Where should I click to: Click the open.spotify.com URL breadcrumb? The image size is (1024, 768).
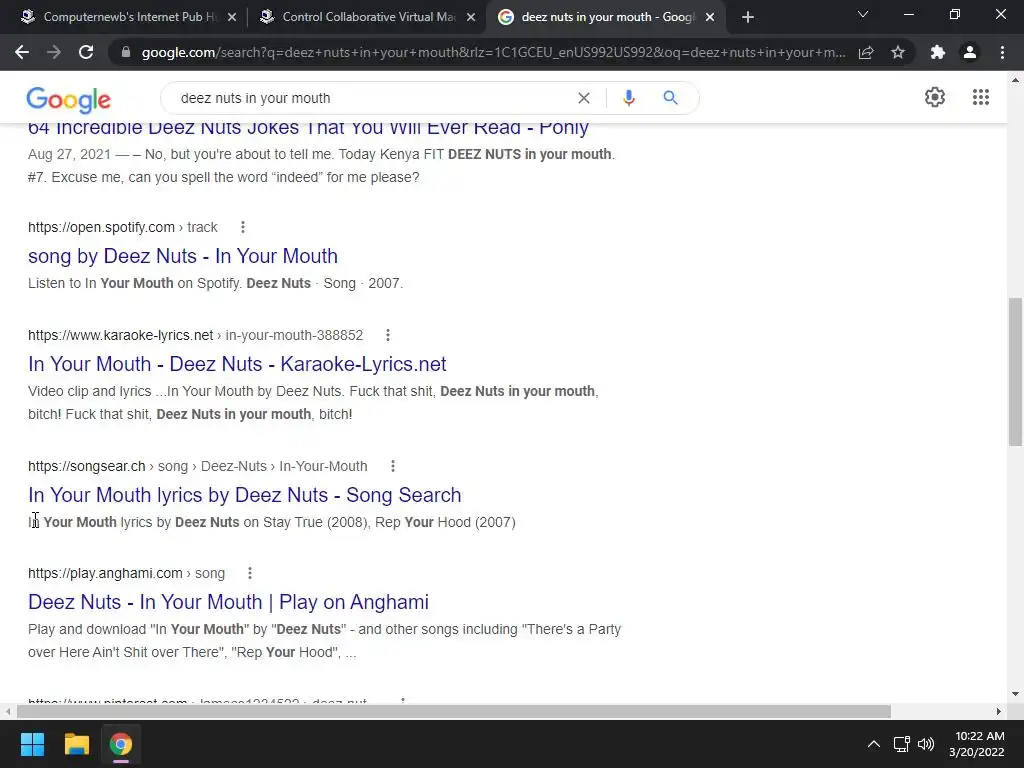123,227
